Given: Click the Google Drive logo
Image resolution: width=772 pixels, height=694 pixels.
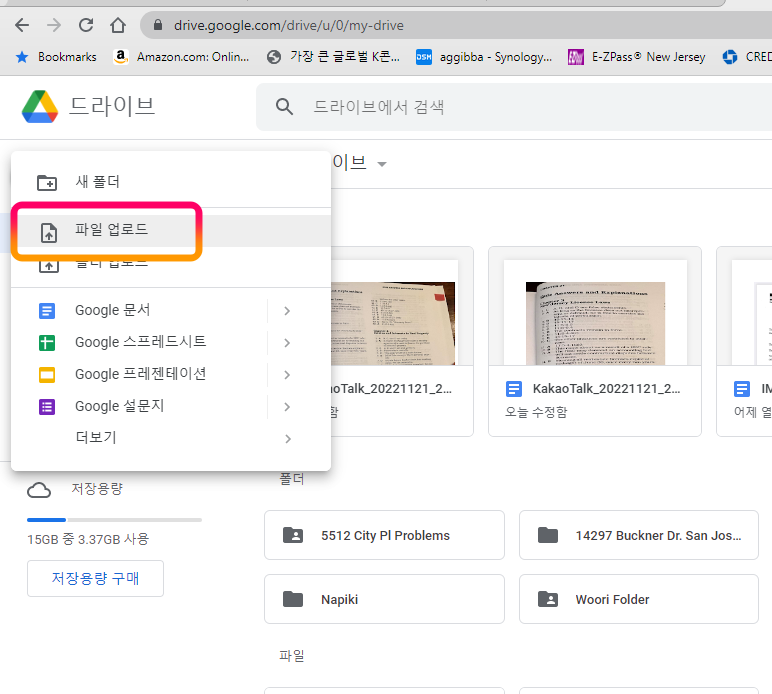Looking at the screenshot, I should pyautogui.click(x=40, y=107).
